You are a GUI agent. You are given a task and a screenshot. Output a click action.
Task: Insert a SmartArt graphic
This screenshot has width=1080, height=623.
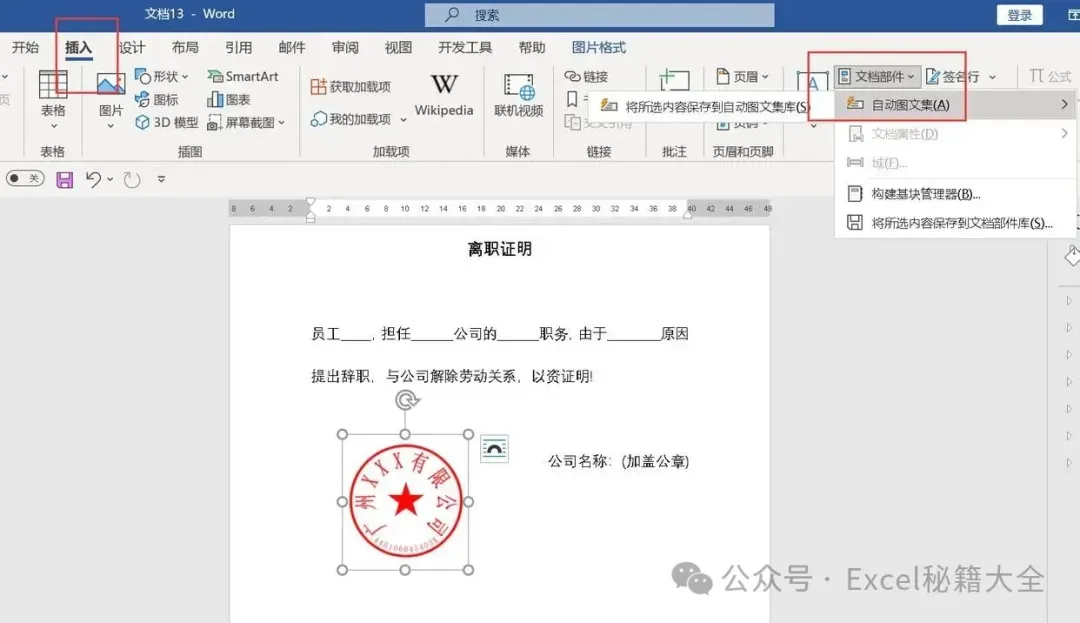242,76
